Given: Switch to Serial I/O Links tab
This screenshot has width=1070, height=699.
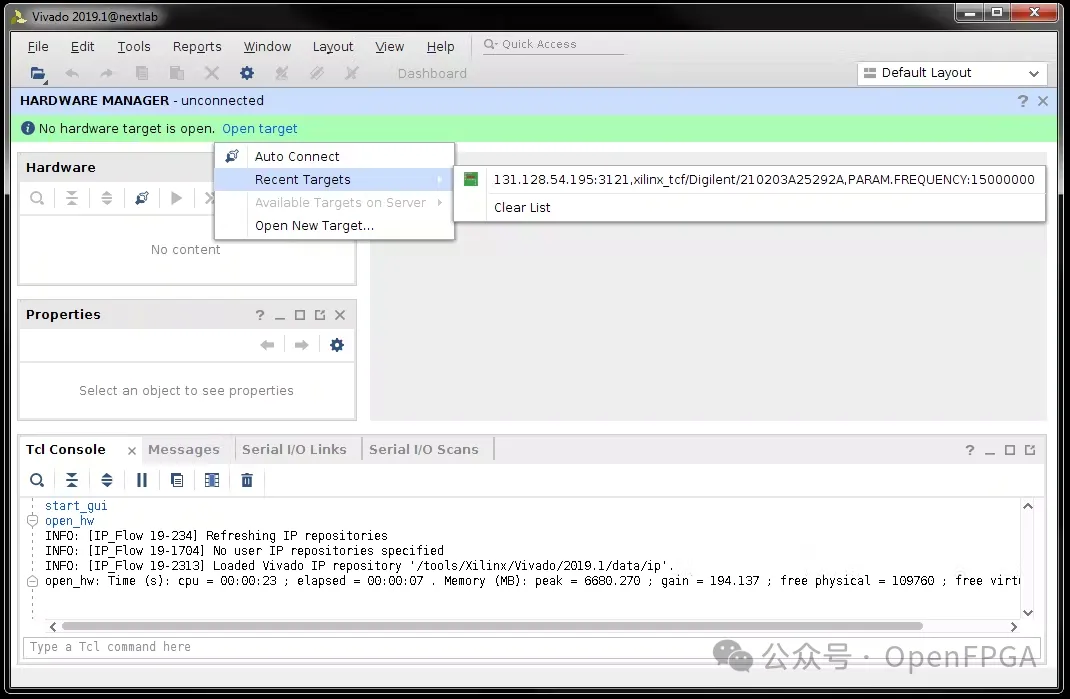Looking at the screenshot, I should (x=294, y=449).
